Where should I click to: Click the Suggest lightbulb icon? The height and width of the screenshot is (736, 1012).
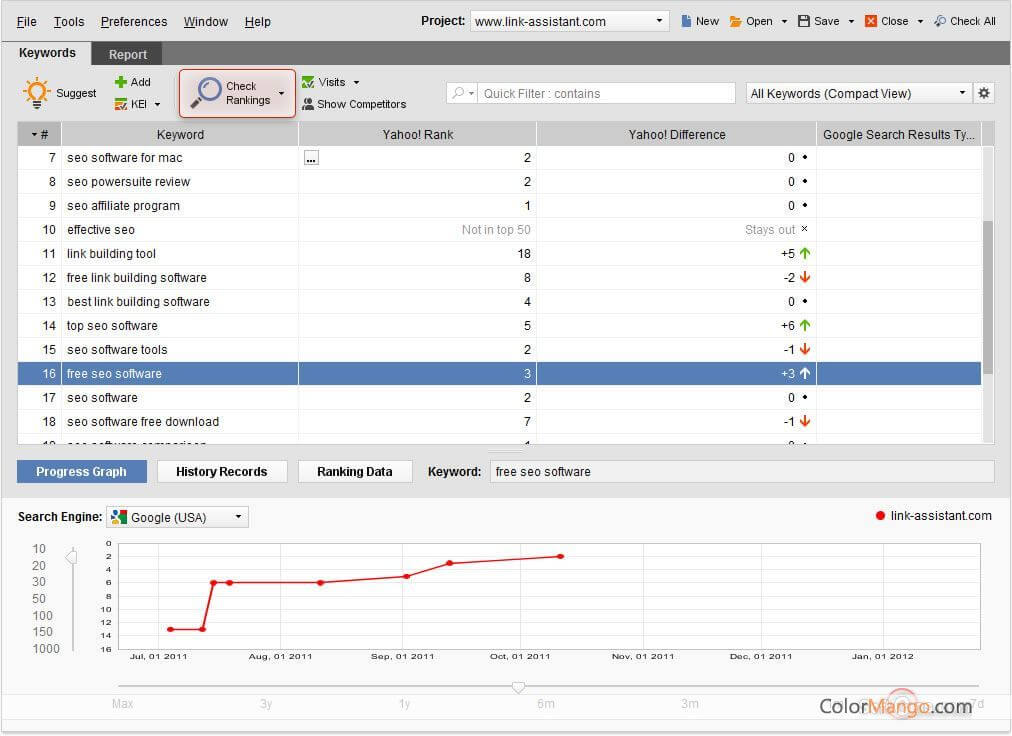37,92
